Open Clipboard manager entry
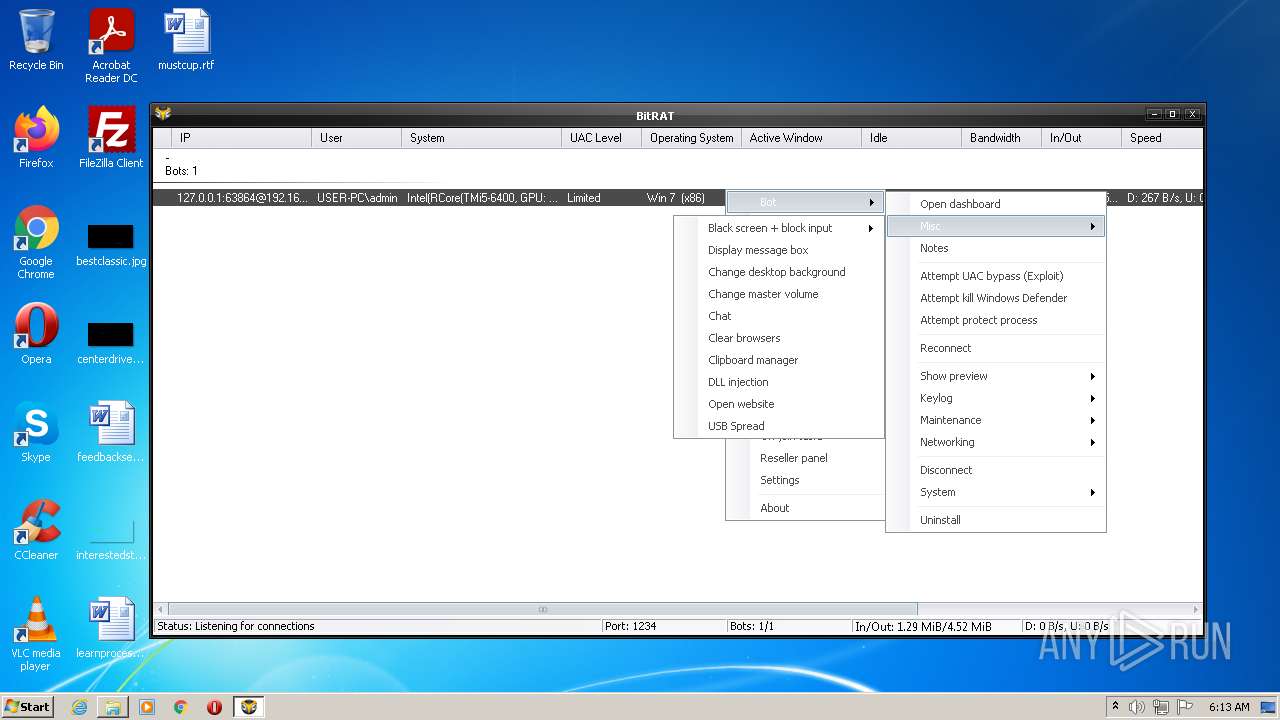1280x720 pixels. (779, 360)
